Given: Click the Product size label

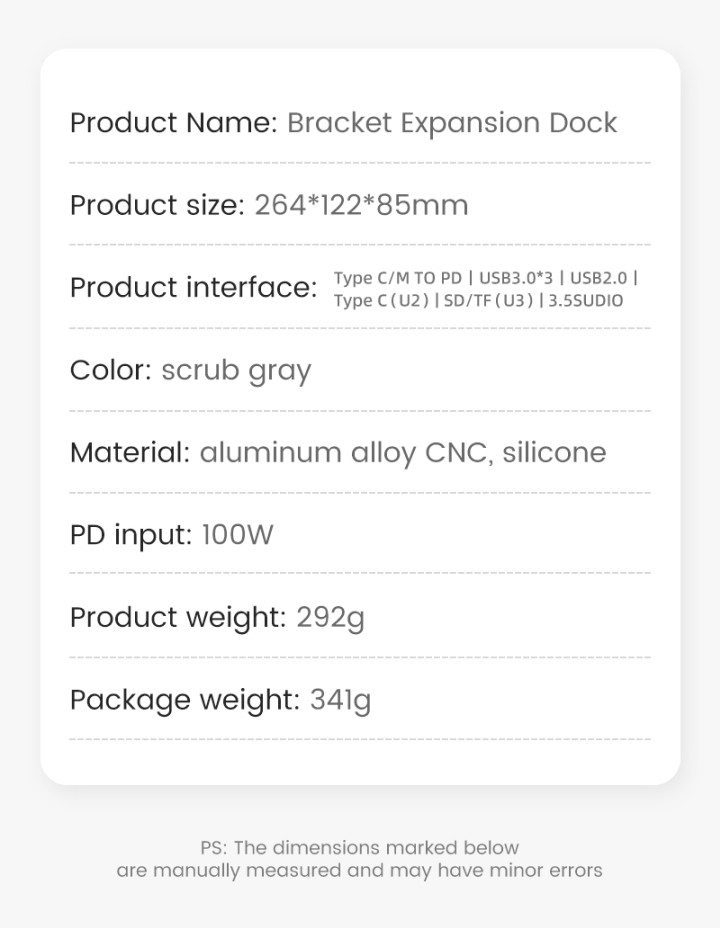Looking at the screenshot, I should (157, 205).
